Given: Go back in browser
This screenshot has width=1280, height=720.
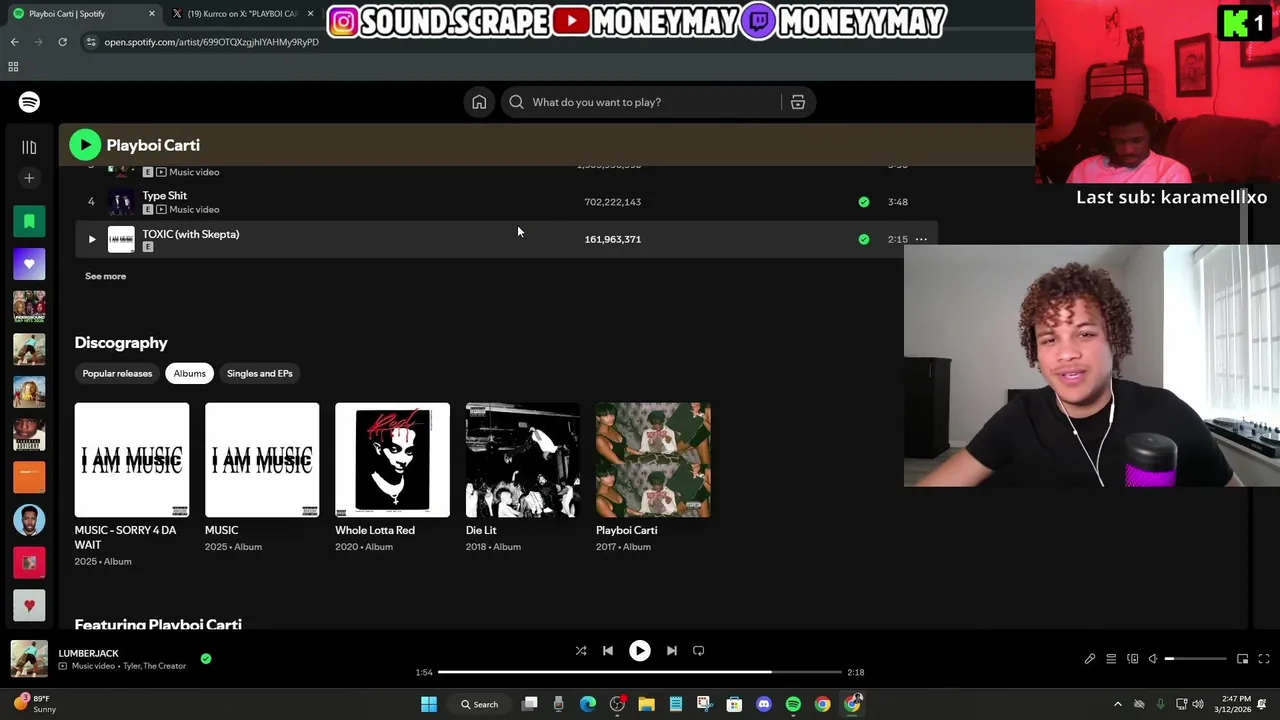Looking at the screenshot, I should click(14, 42).
